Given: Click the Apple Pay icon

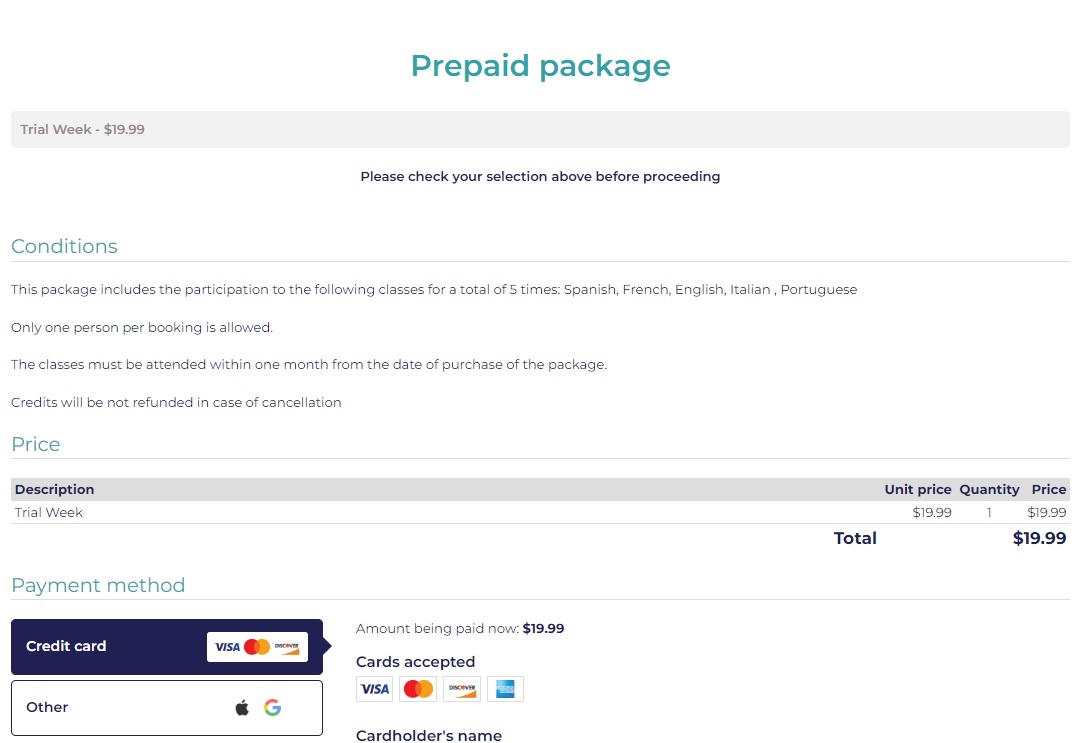Looking at the screenshot, I should click(x=242, y=708).
